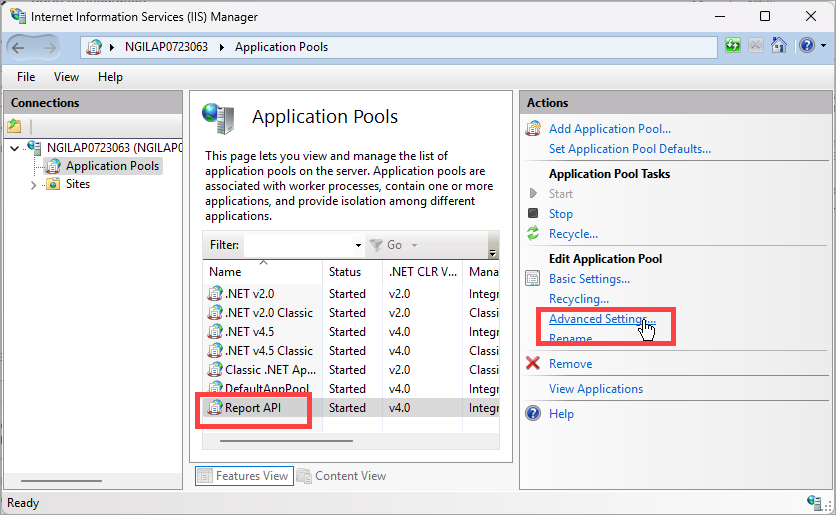
Task: Click the Stop action link
Action: pyautogui.click(x=561, y=214)
